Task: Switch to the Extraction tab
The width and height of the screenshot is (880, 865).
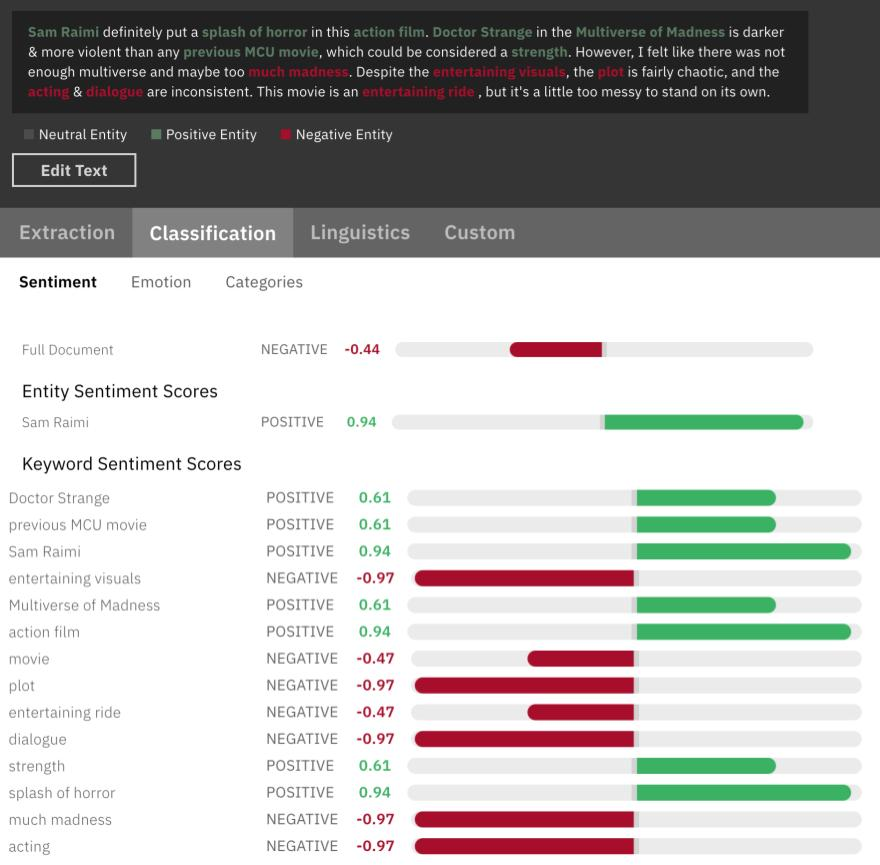Action: pos(67,233)
